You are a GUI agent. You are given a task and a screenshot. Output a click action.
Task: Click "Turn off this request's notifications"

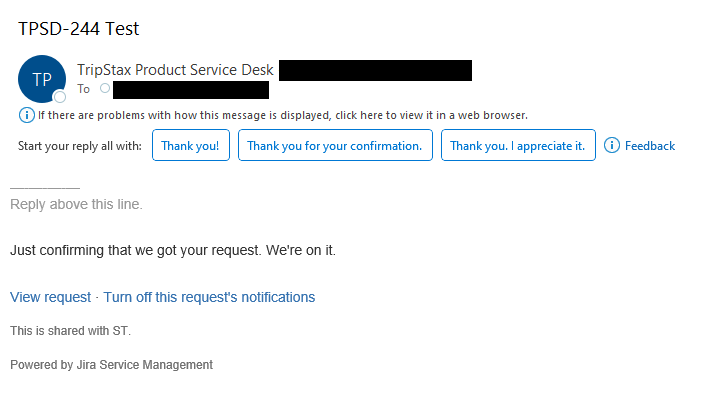coord(209,297)
